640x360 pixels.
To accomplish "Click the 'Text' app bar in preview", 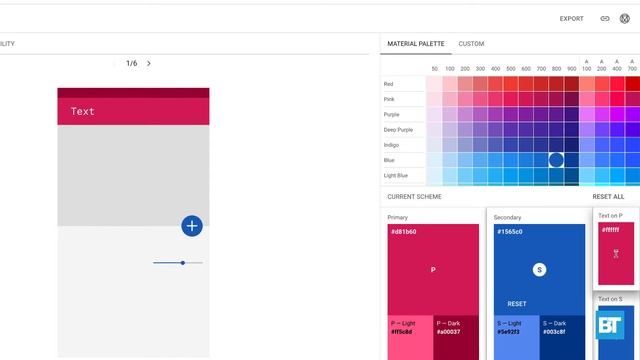I will [133, 111].
